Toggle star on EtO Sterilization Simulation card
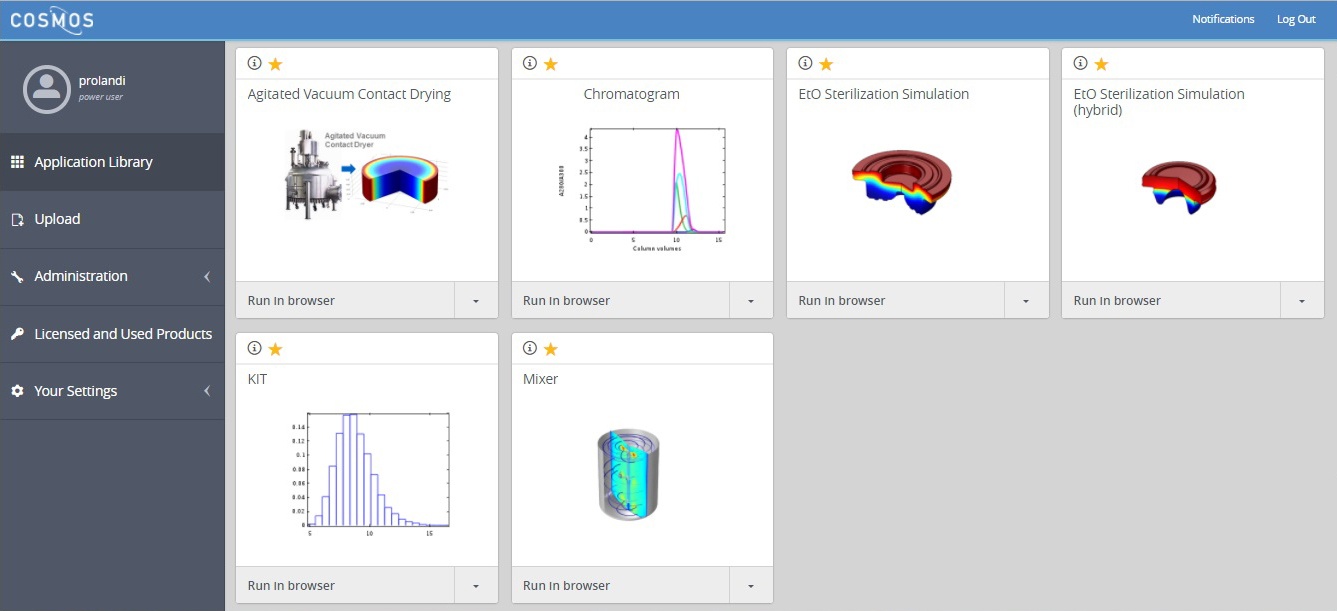 pyautogui.click(x=826, y=64)
